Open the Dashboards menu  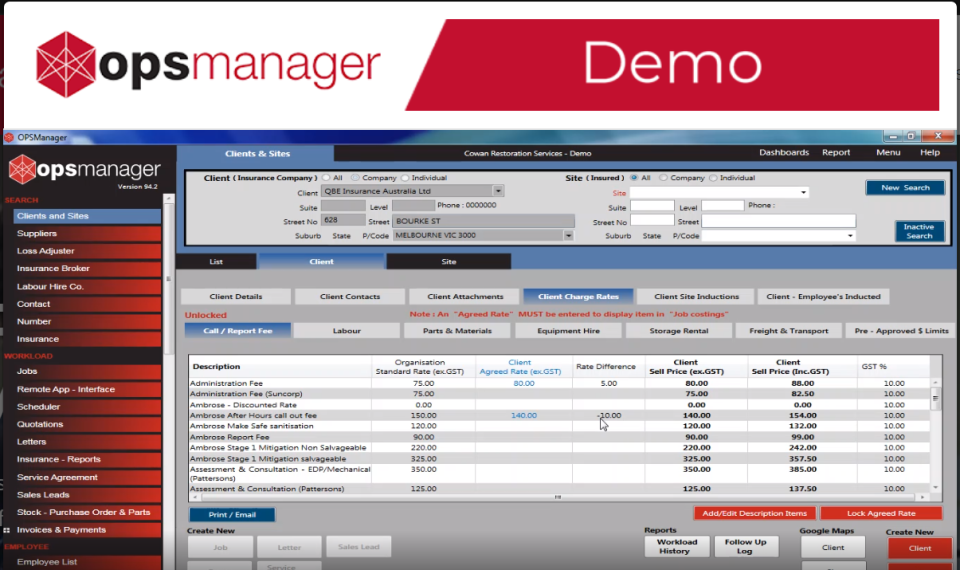[x=784, y=152]
